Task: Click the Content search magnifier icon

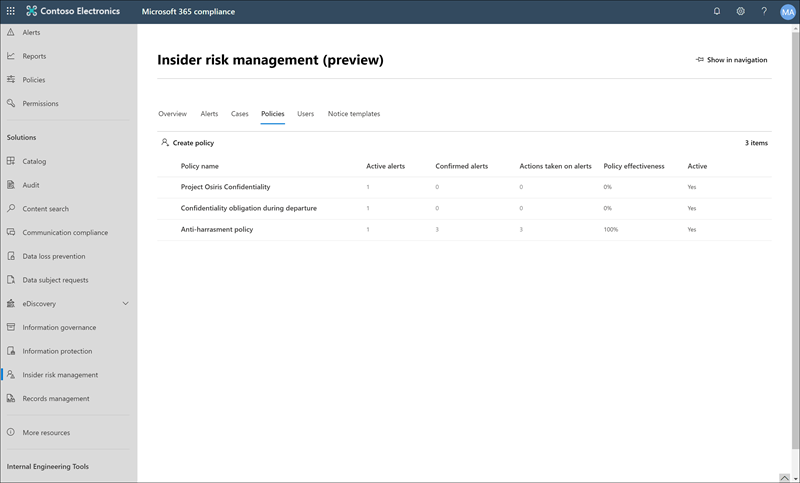Action: tap(11, 208)
